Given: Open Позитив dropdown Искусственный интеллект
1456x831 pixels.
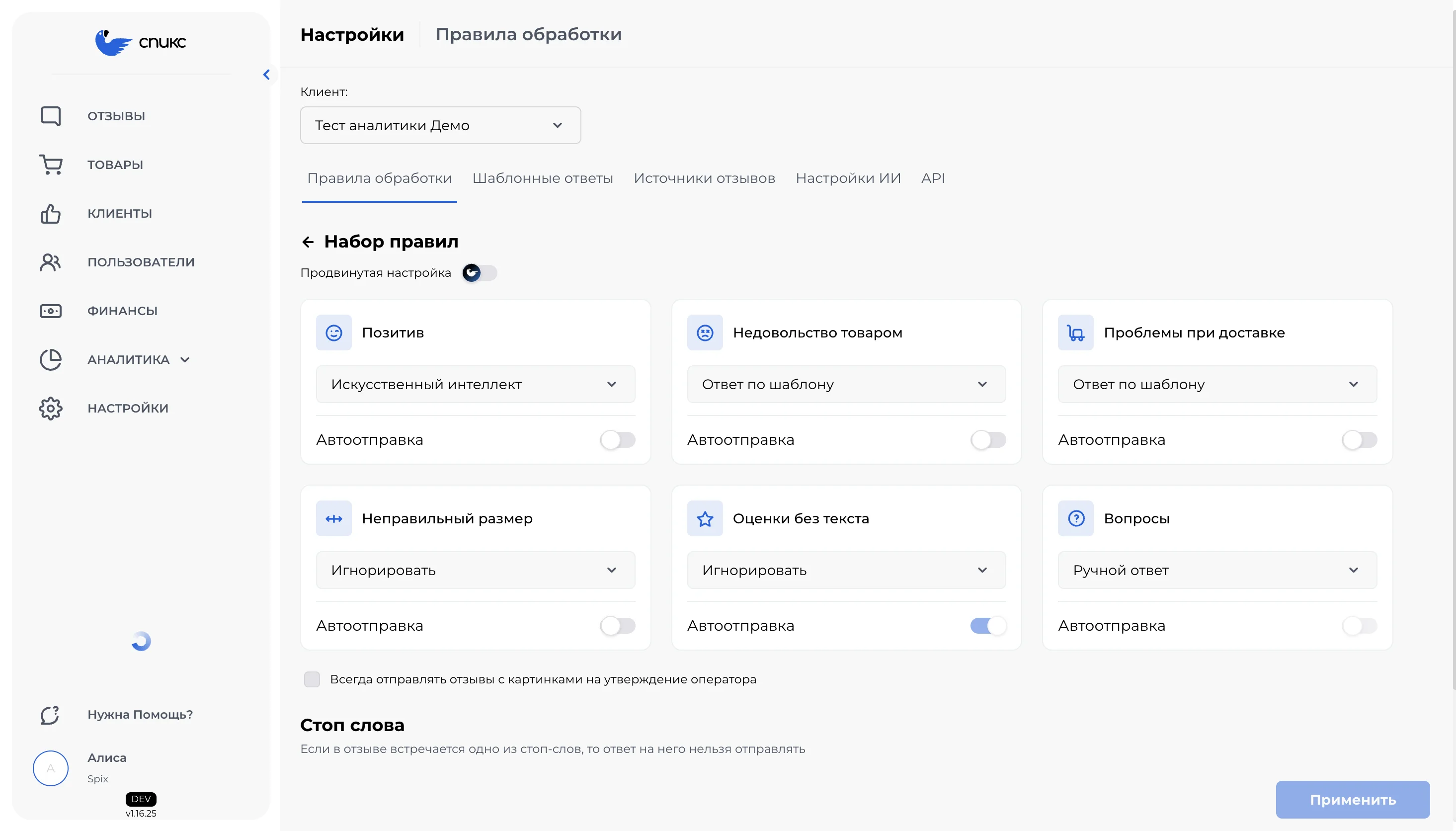Looking at the screenshot, I should point(475,384).
